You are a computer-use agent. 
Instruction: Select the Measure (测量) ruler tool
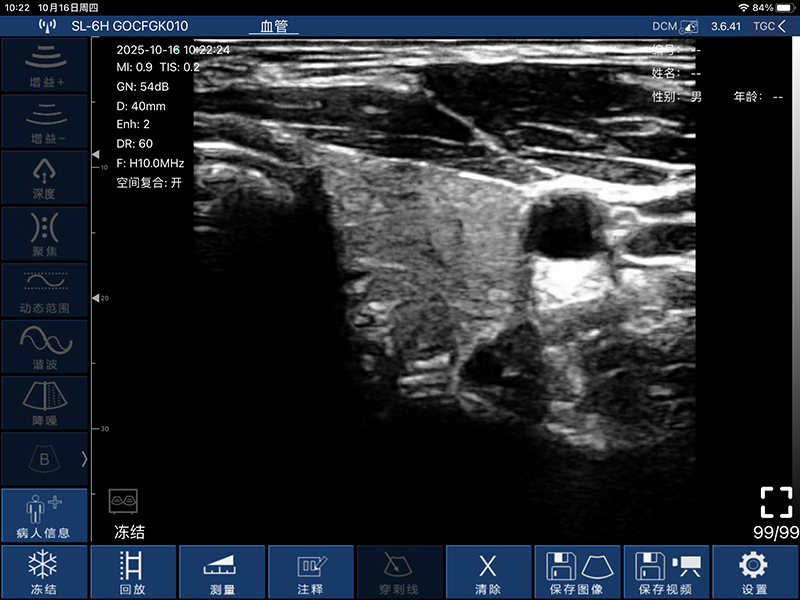point(222,572)
